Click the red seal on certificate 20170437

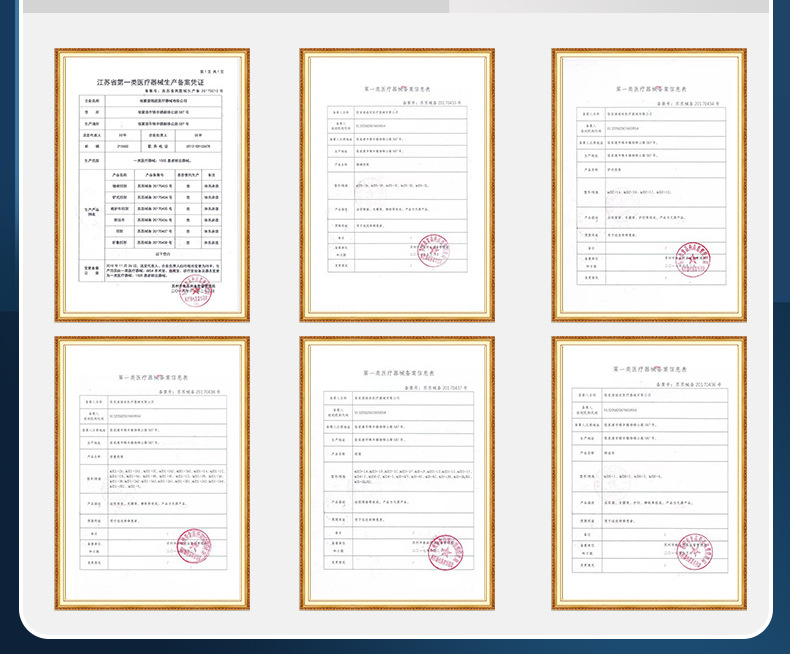(445, 553)
